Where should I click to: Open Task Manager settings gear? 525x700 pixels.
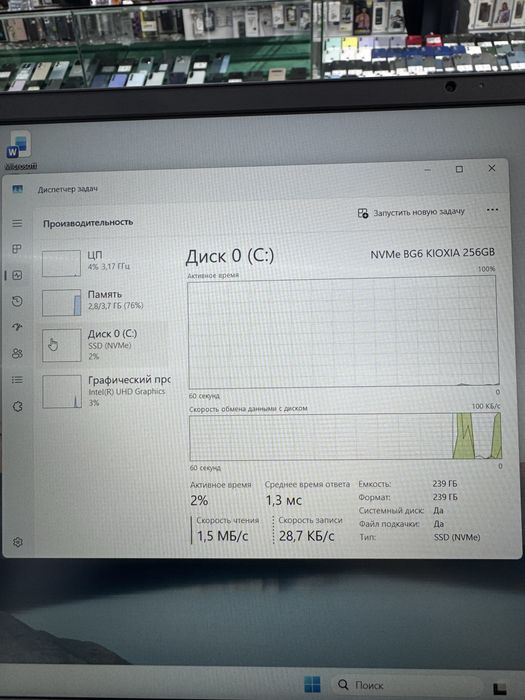(x=18, y=542)
